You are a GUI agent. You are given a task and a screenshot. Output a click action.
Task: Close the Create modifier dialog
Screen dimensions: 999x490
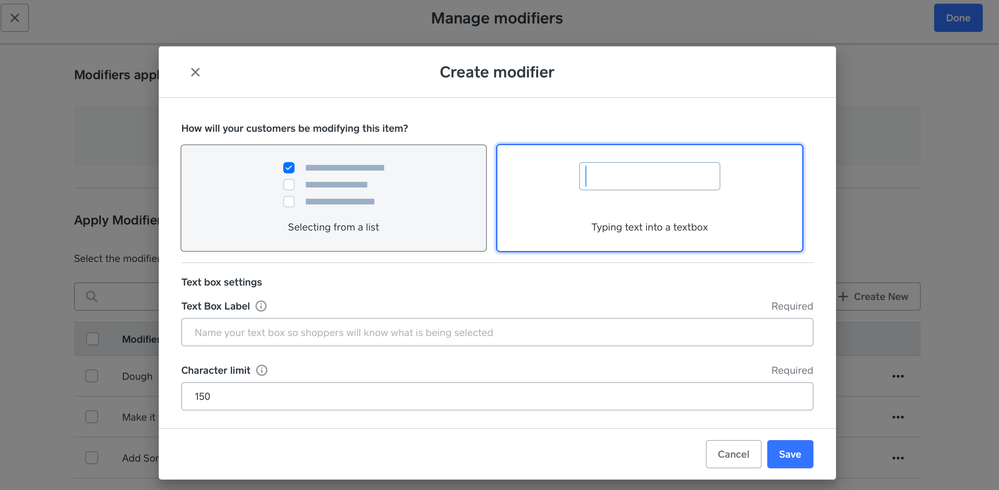click(x=195, y=72)
